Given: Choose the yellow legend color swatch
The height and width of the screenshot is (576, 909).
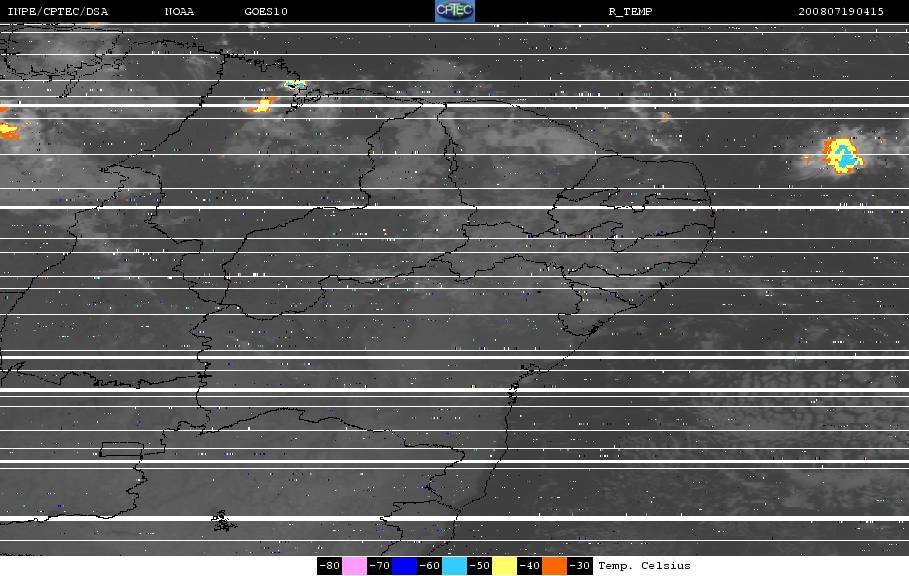Looking at the screenshot, I should pyautogui.click(x=504, y=566).
